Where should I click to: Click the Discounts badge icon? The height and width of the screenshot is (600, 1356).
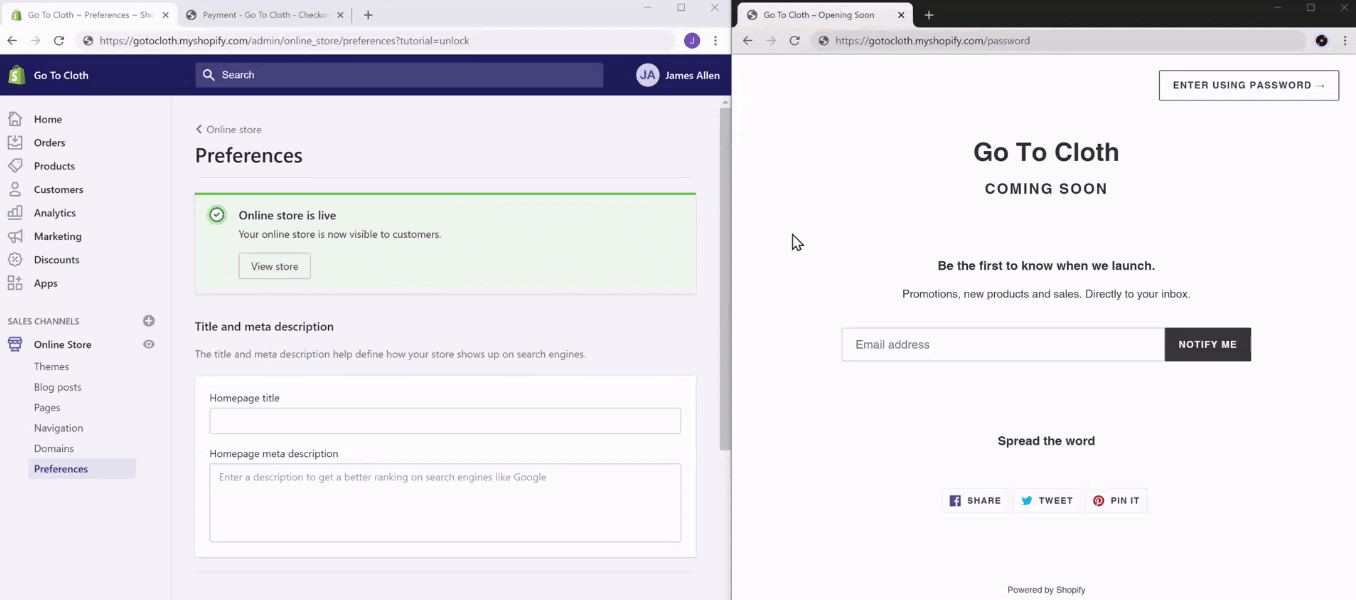coord(15,260)
